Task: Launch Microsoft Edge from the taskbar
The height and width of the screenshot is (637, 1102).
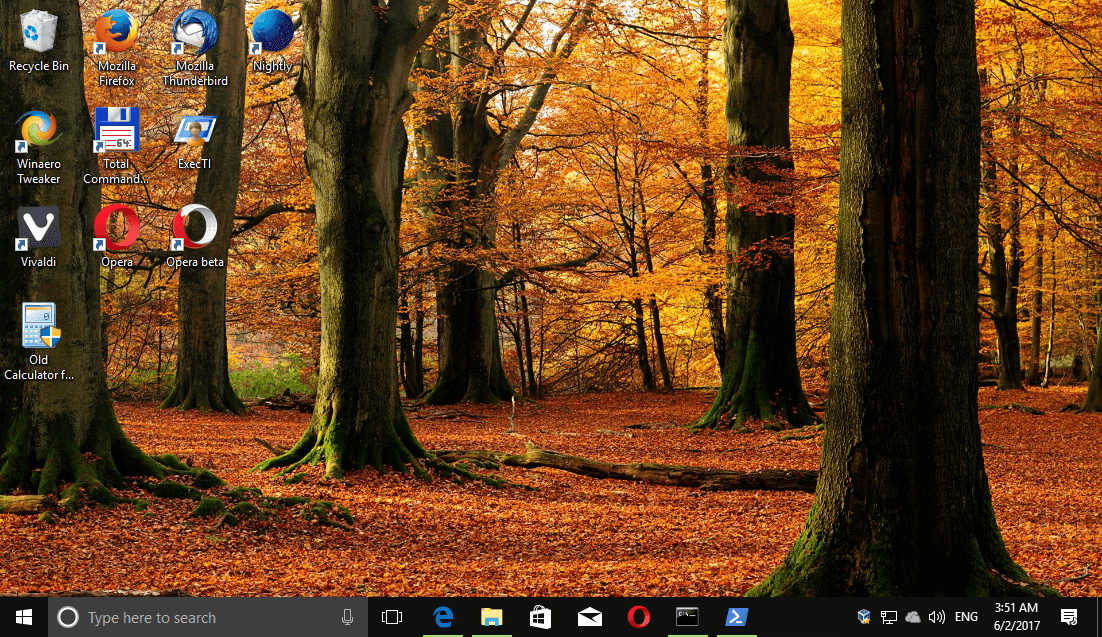Action: tap(442, 617)
